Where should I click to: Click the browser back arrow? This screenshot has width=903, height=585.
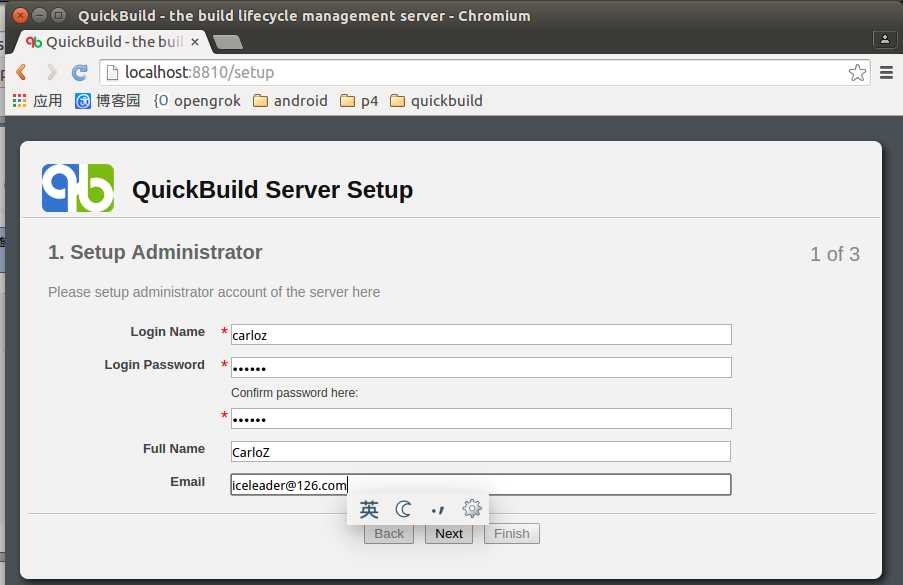tap(22, 72)
